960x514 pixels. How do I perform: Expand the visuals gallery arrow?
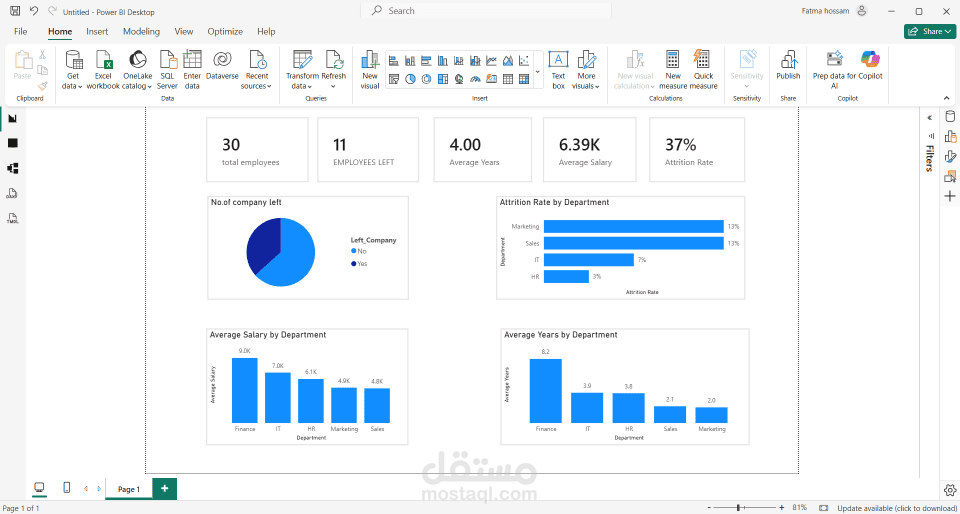(x=538, y=71)
